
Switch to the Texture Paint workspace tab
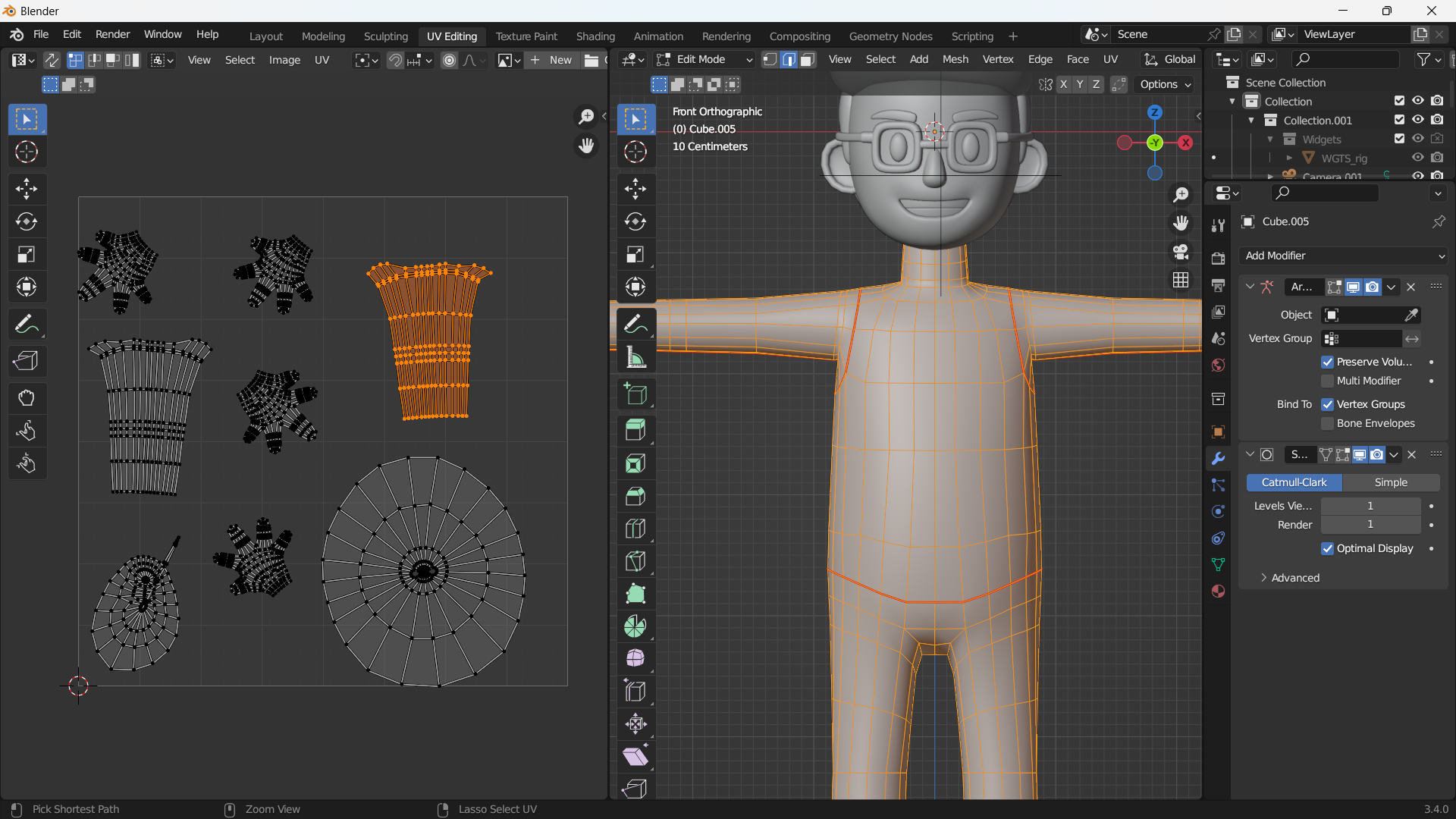point(526,36)
